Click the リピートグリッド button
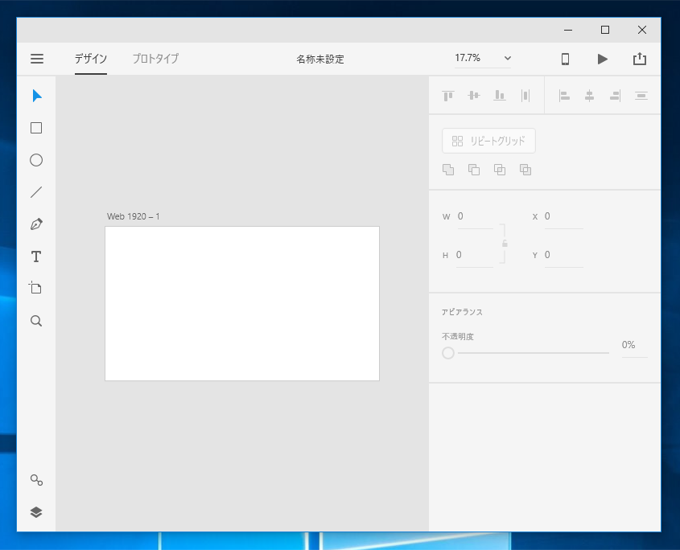Screen dimensions: 680x550 tap(489, 141)
